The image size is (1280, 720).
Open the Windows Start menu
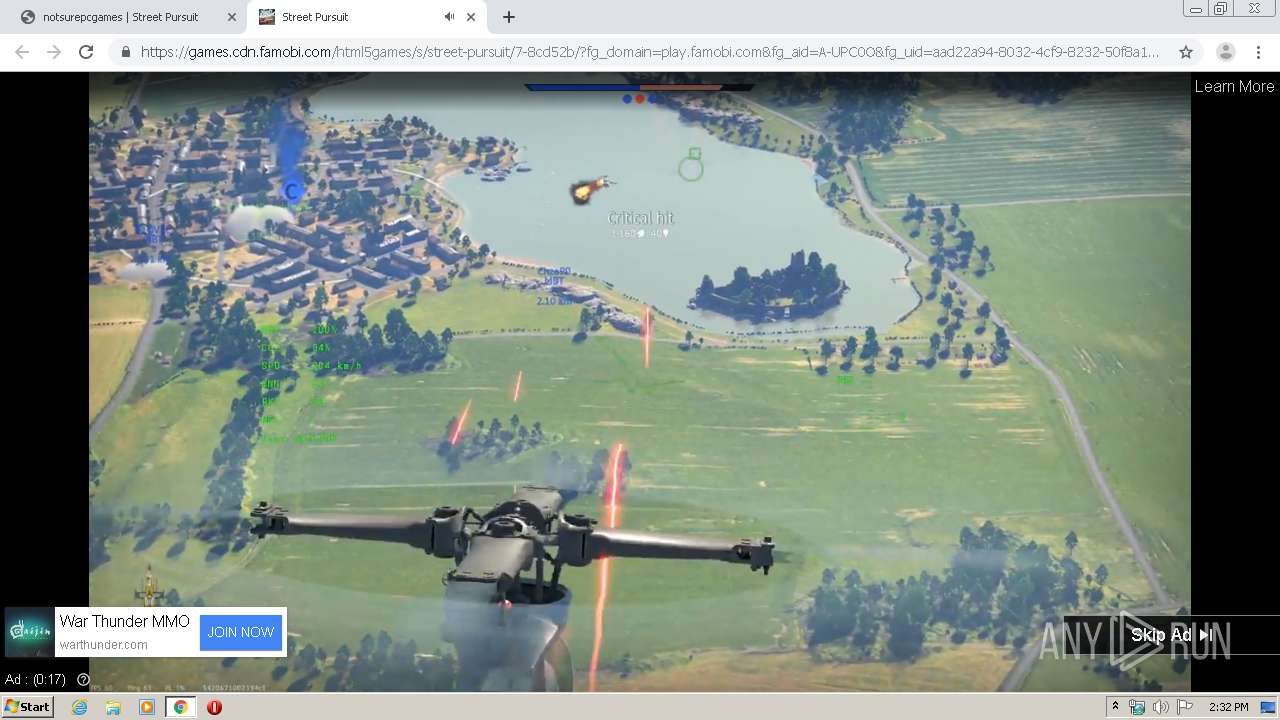click(27, 707)
